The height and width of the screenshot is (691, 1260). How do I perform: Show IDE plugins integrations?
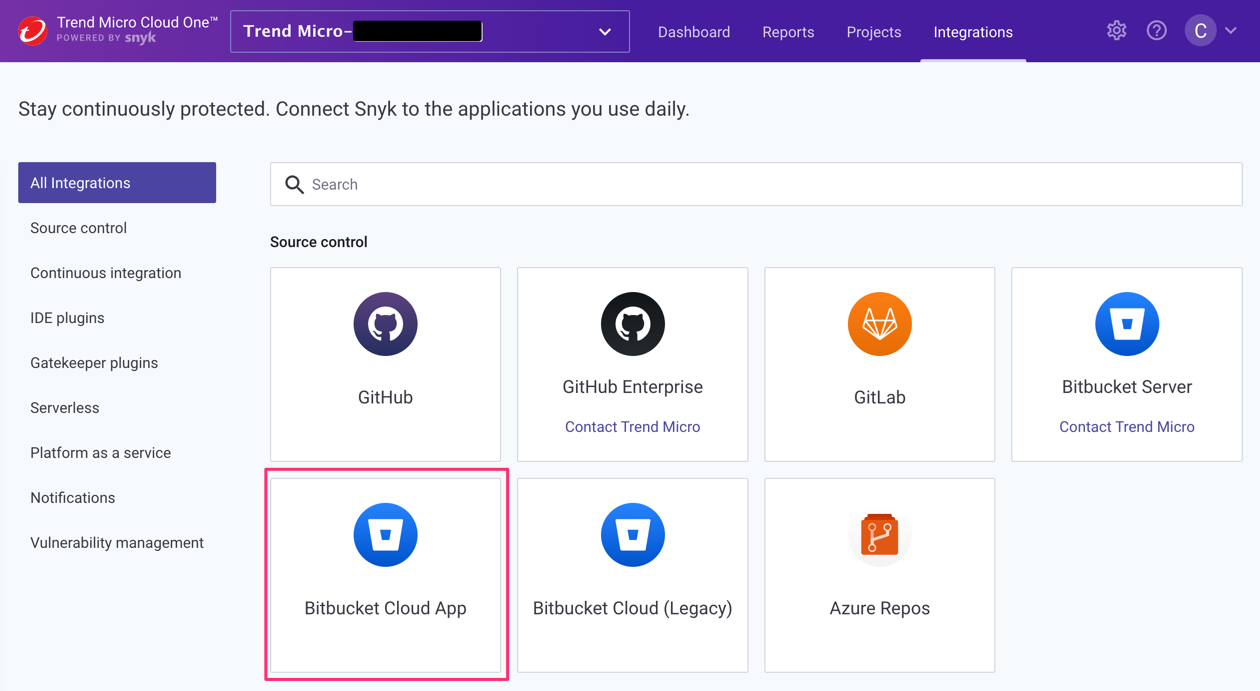pos(67,318)
